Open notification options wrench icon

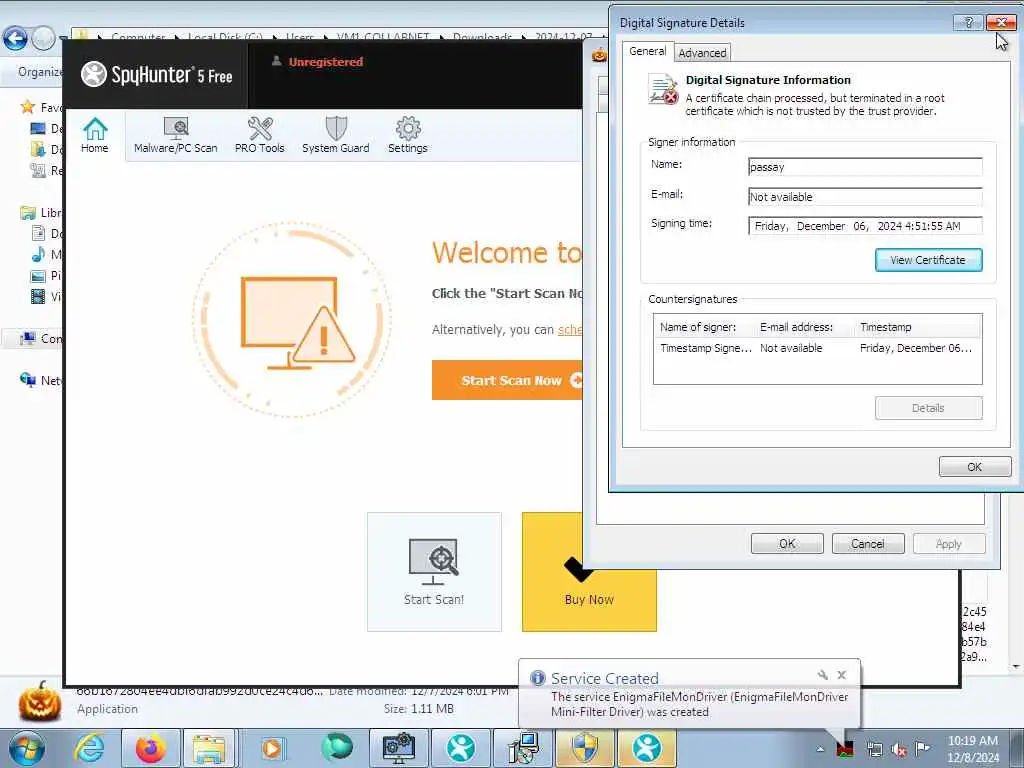pos(823,675)
